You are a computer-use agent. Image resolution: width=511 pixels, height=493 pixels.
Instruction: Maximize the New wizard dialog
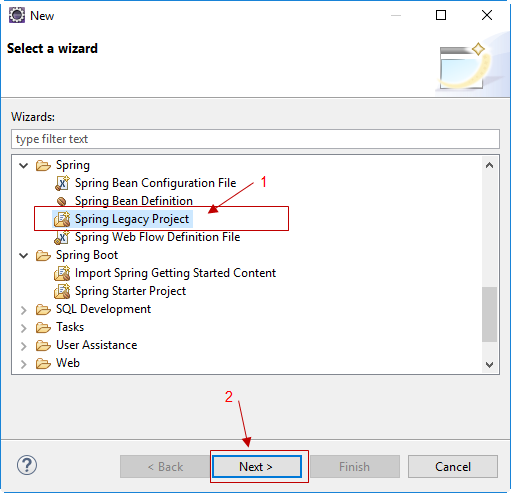click(x=441, y=15)
